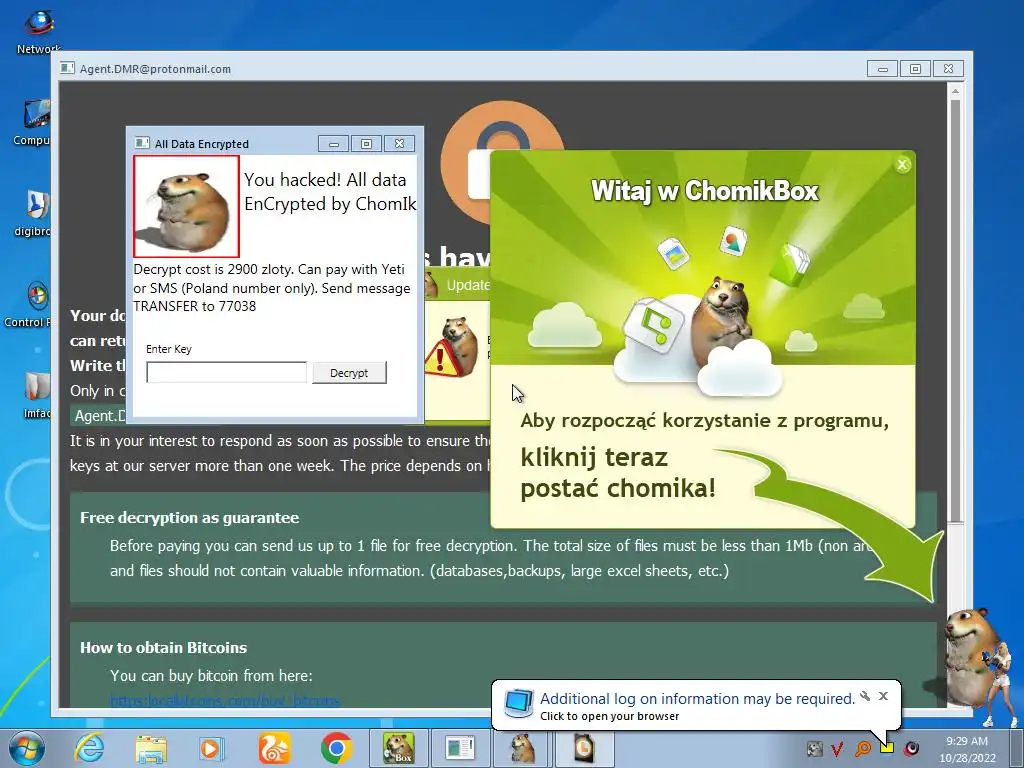
Task: Open the Windows Start menu
Action: [26, 748]
